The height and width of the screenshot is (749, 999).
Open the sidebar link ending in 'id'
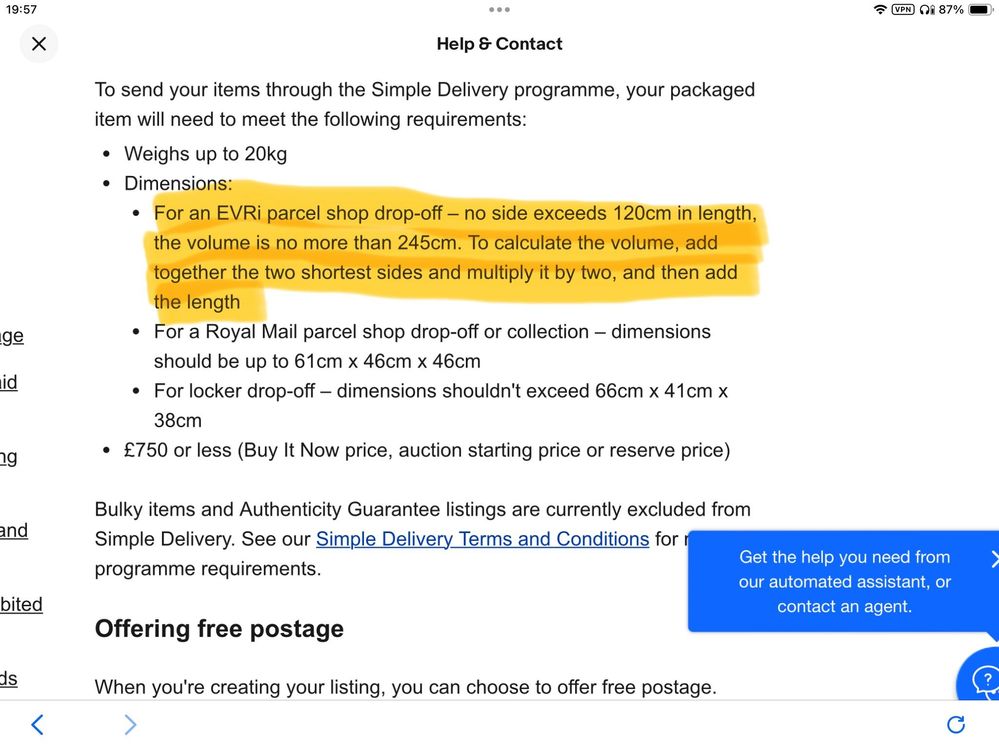[x=9, y=382]
